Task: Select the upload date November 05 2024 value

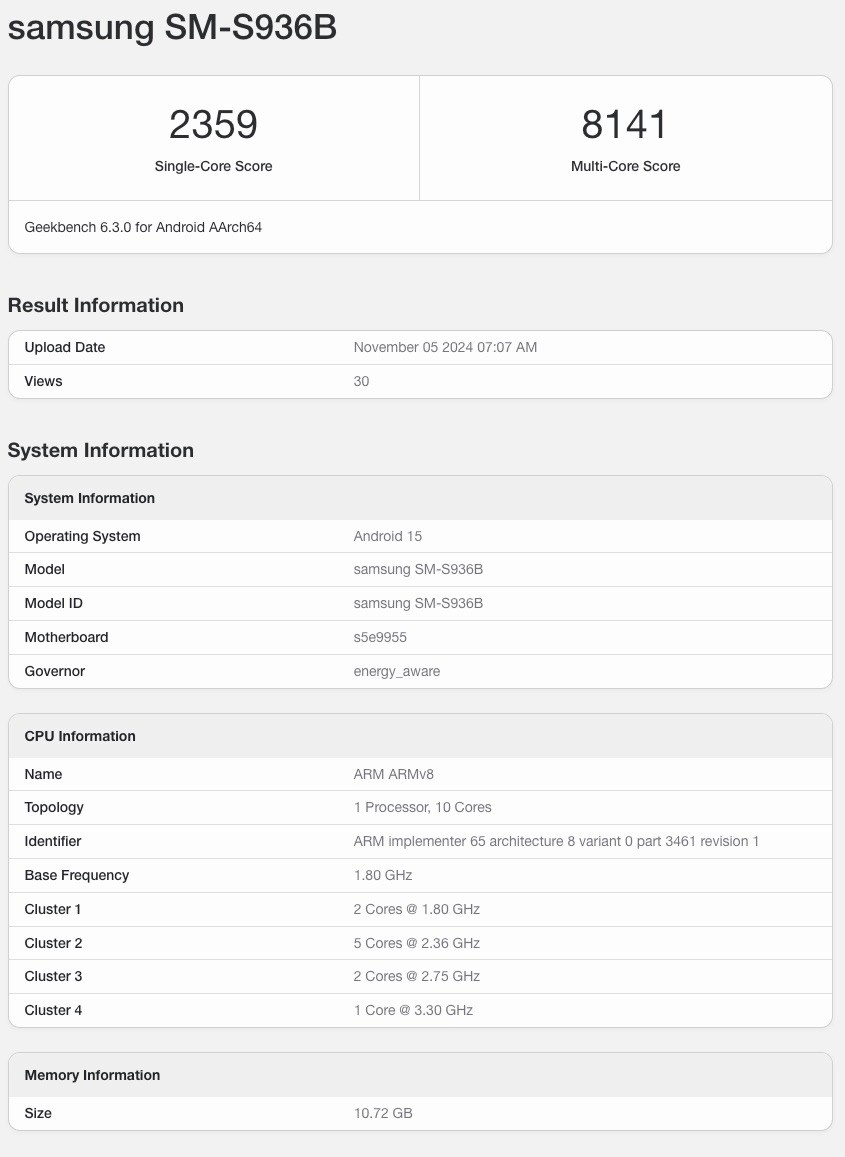Action: [x=445, y=347]
